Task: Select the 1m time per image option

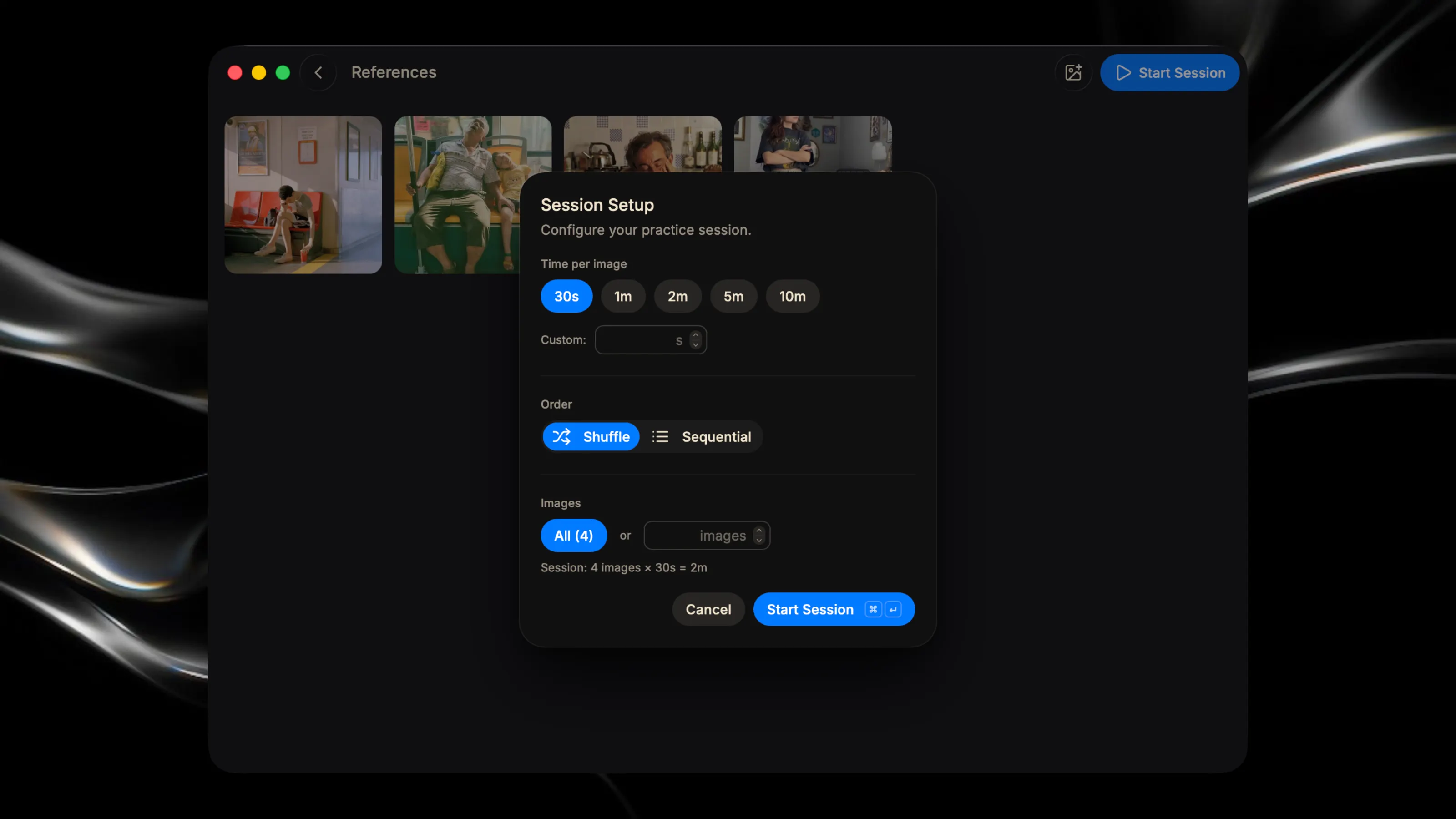Action: point(623,296)
